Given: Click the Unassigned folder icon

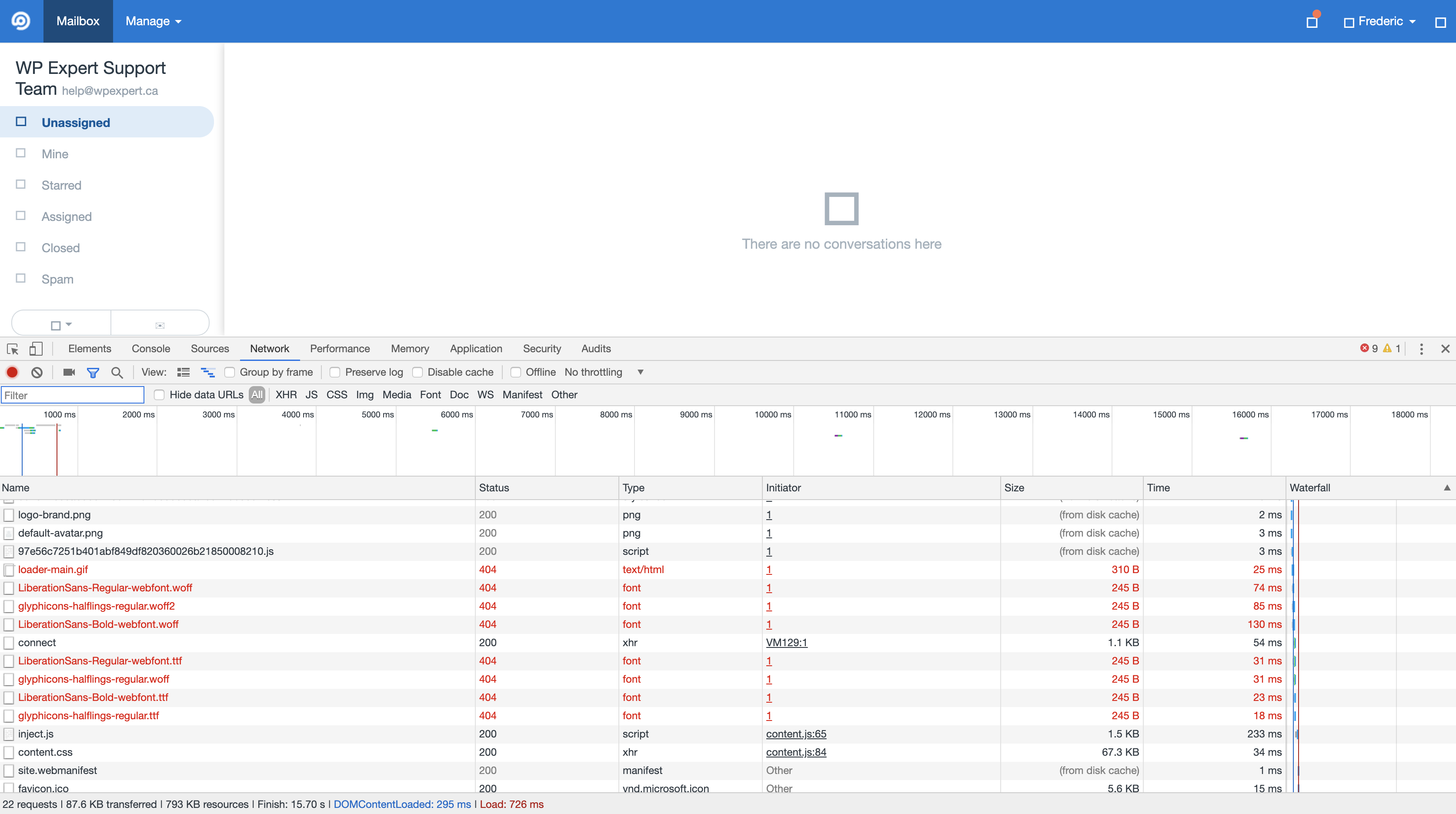Looking at the screenshot, I should pos(21,122).
